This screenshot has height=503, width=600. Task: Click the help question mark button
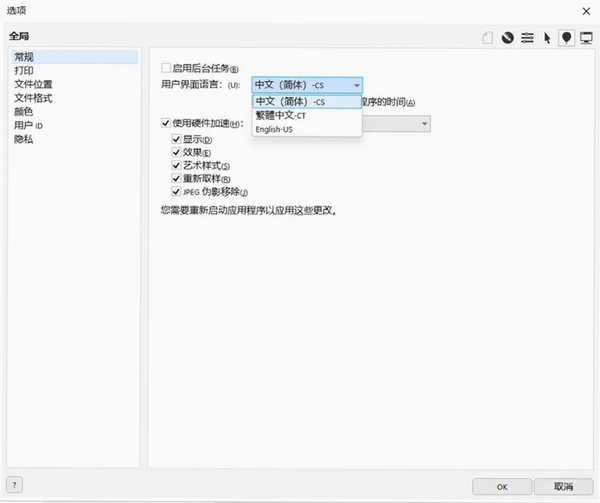click(x=15, y=485)
